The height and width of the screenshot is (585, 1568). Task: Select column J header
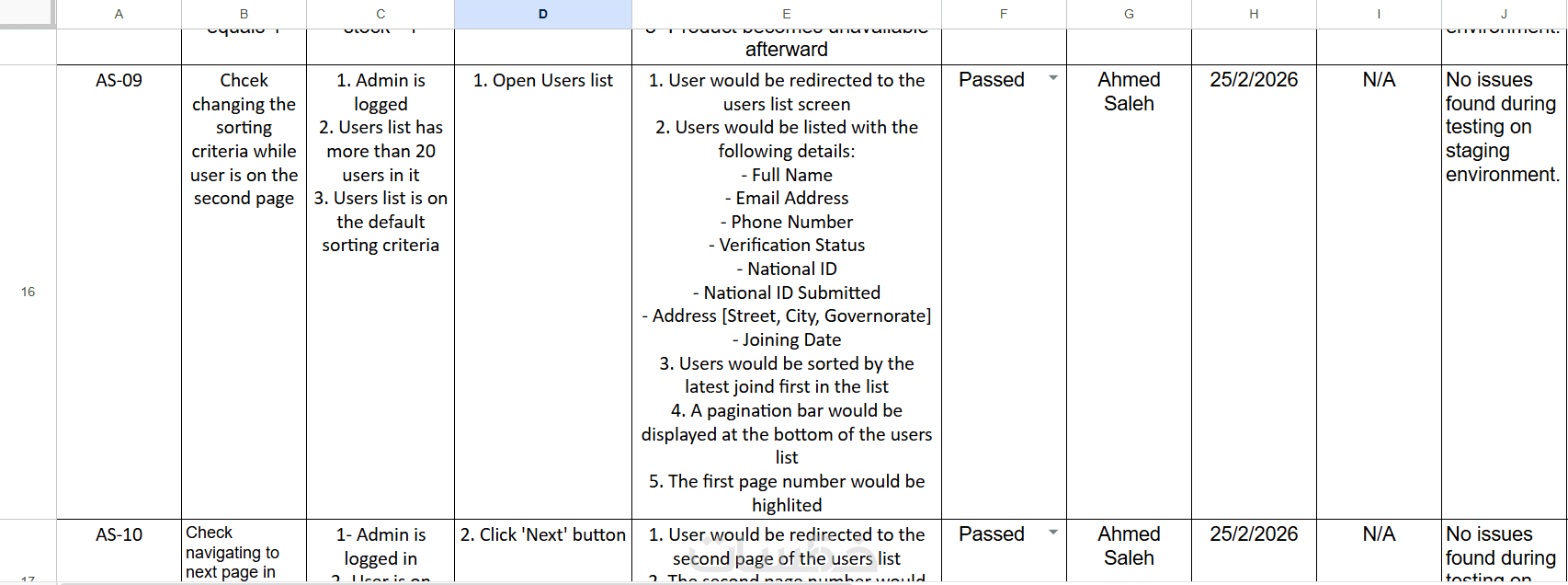1504,14
